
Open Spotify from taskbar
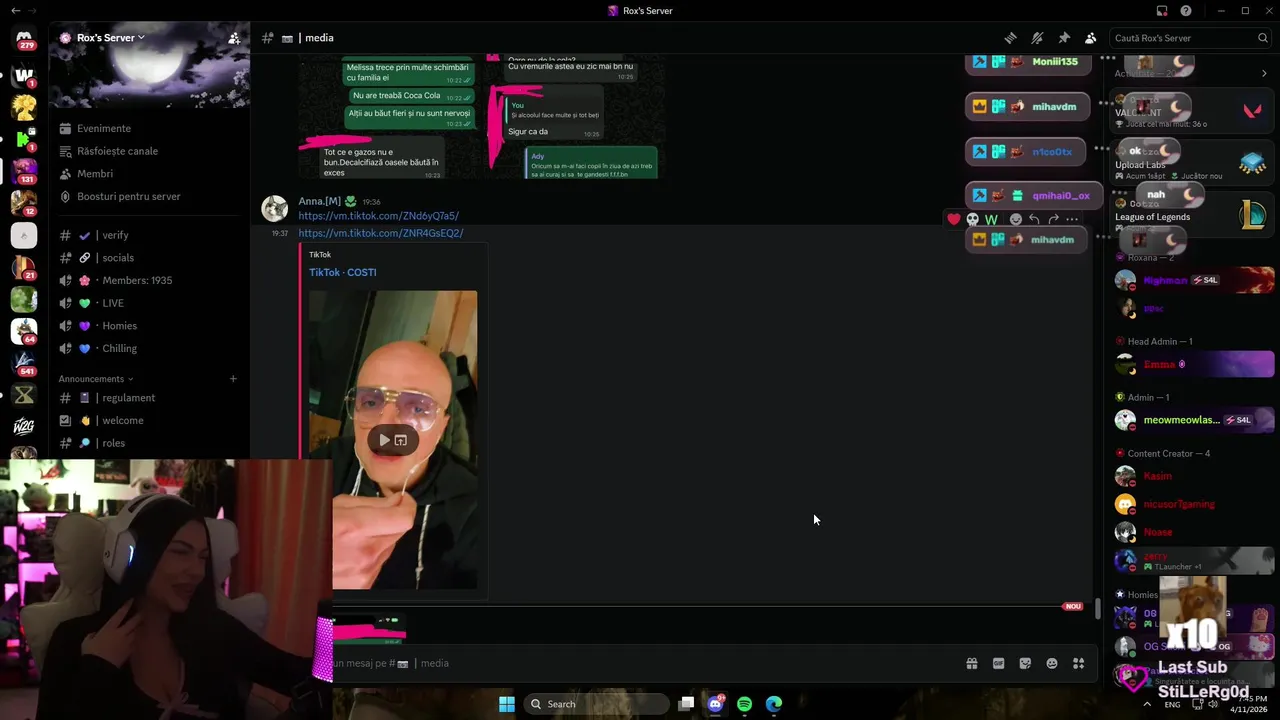[745, 704]
